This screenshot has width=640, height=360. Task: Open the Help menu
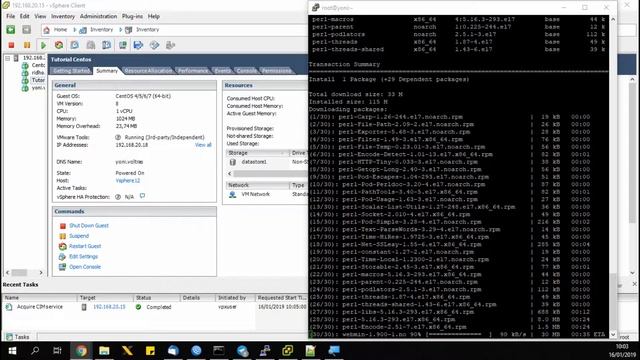pos(153,16)
